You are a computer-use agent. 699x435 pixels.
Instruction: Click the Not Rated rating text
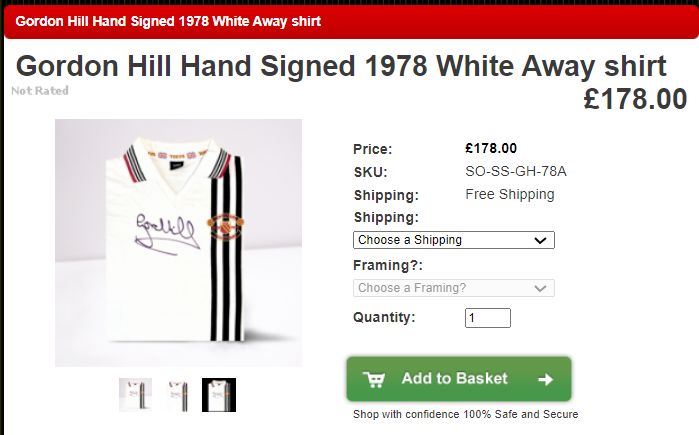(40, 90)
